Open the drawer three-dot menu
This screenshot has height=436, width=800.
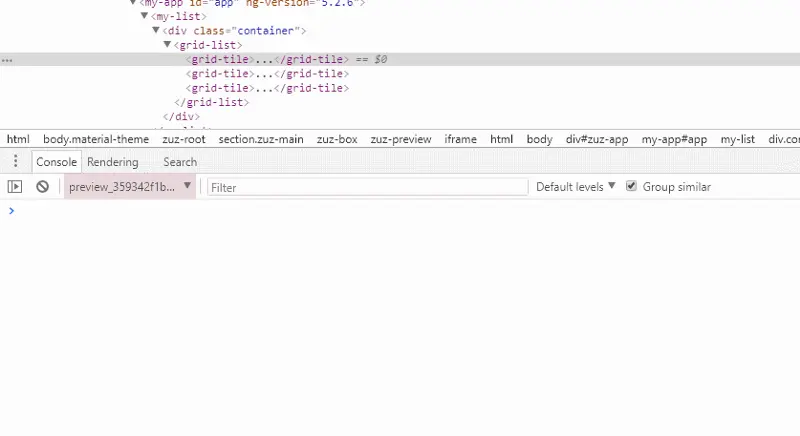[16, 162]
